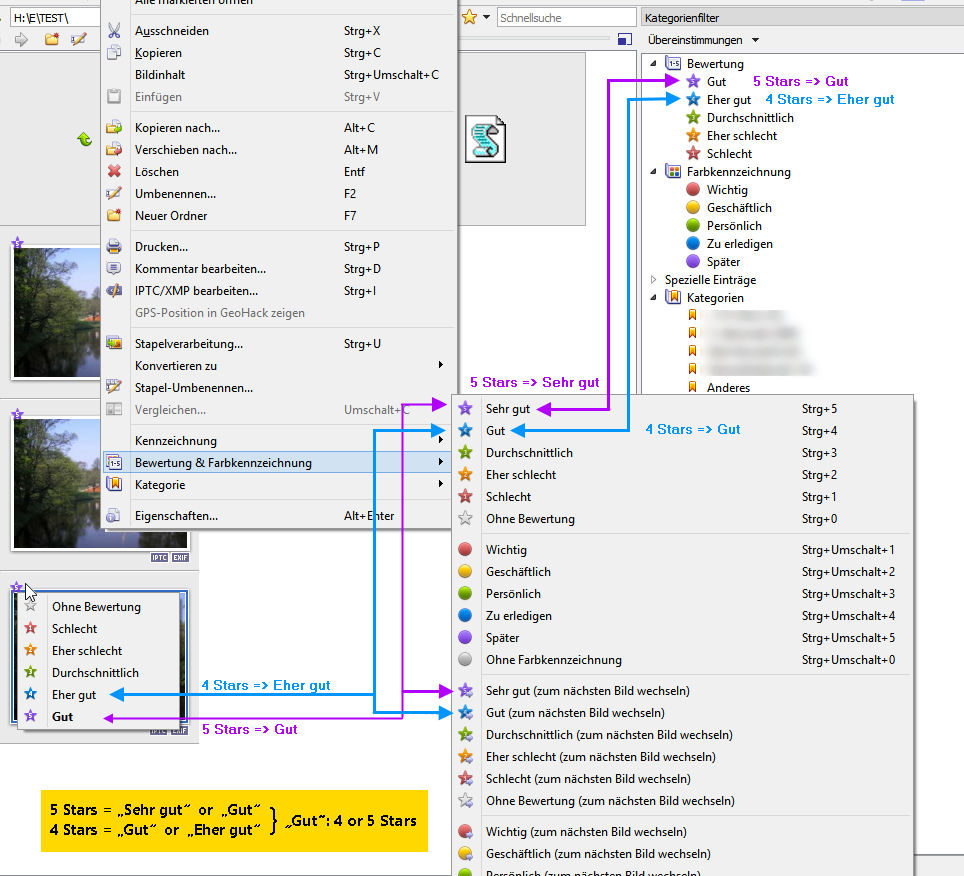Collapse the Farbkennzeichnung tree node

pyautogui.click(x=654, y=172)
